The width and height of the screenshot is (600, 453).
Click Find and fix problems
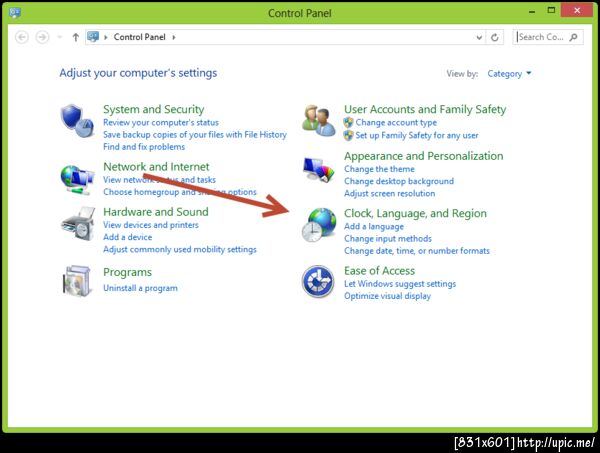click(144, 147)
